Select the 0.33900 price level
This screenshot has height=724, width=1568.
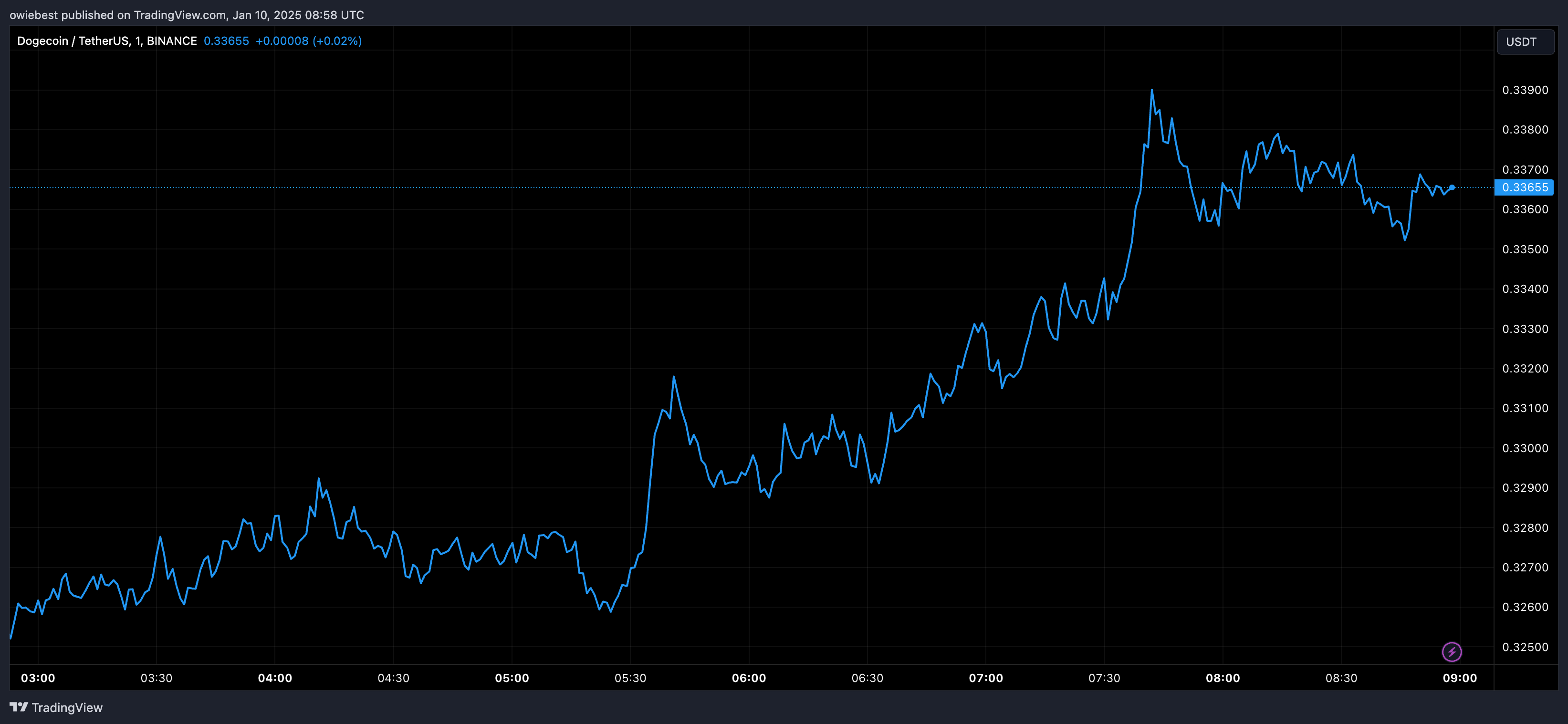click(1526, 90)
